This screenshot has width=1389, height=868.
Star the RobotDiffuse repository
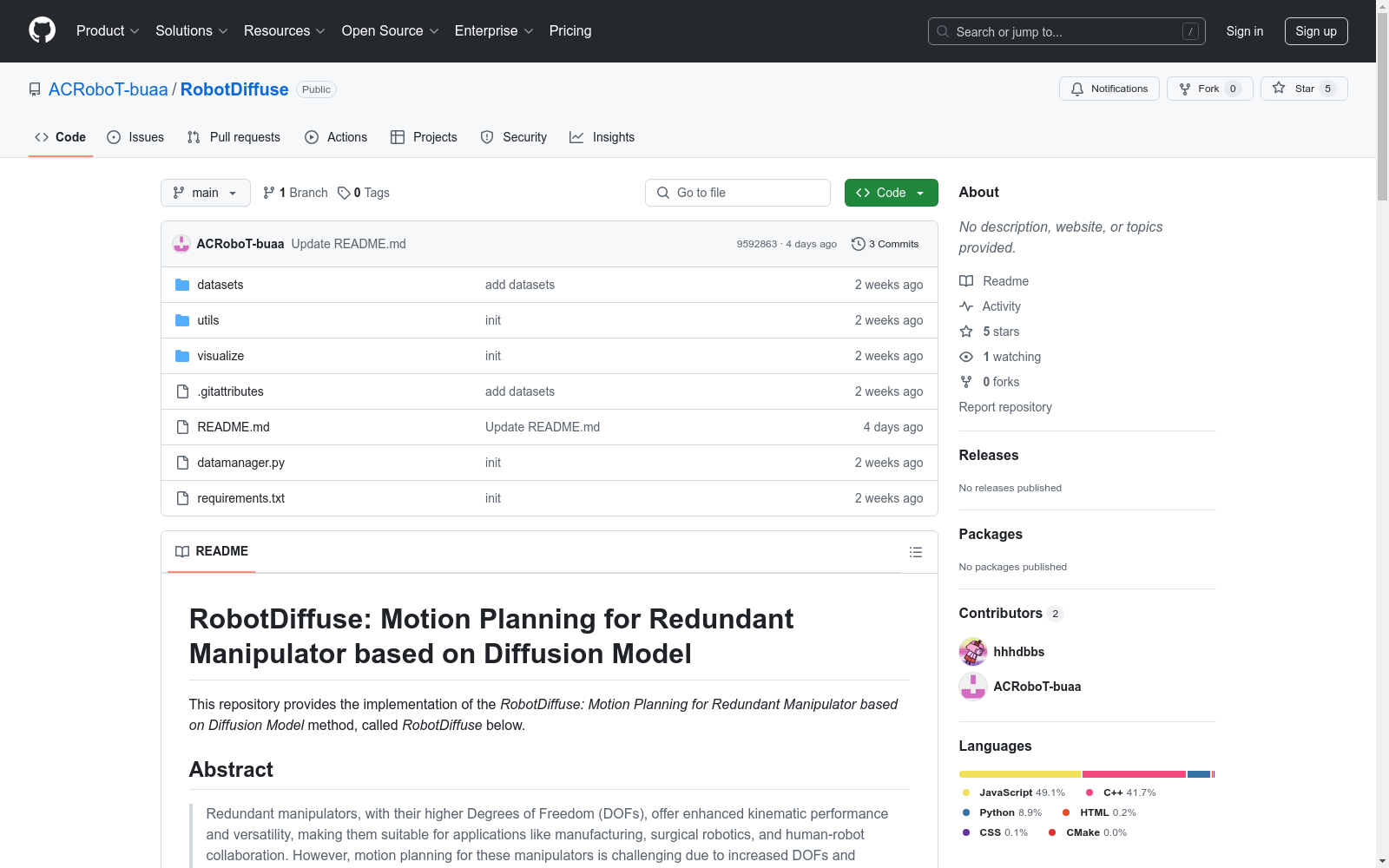[1304, 89]
